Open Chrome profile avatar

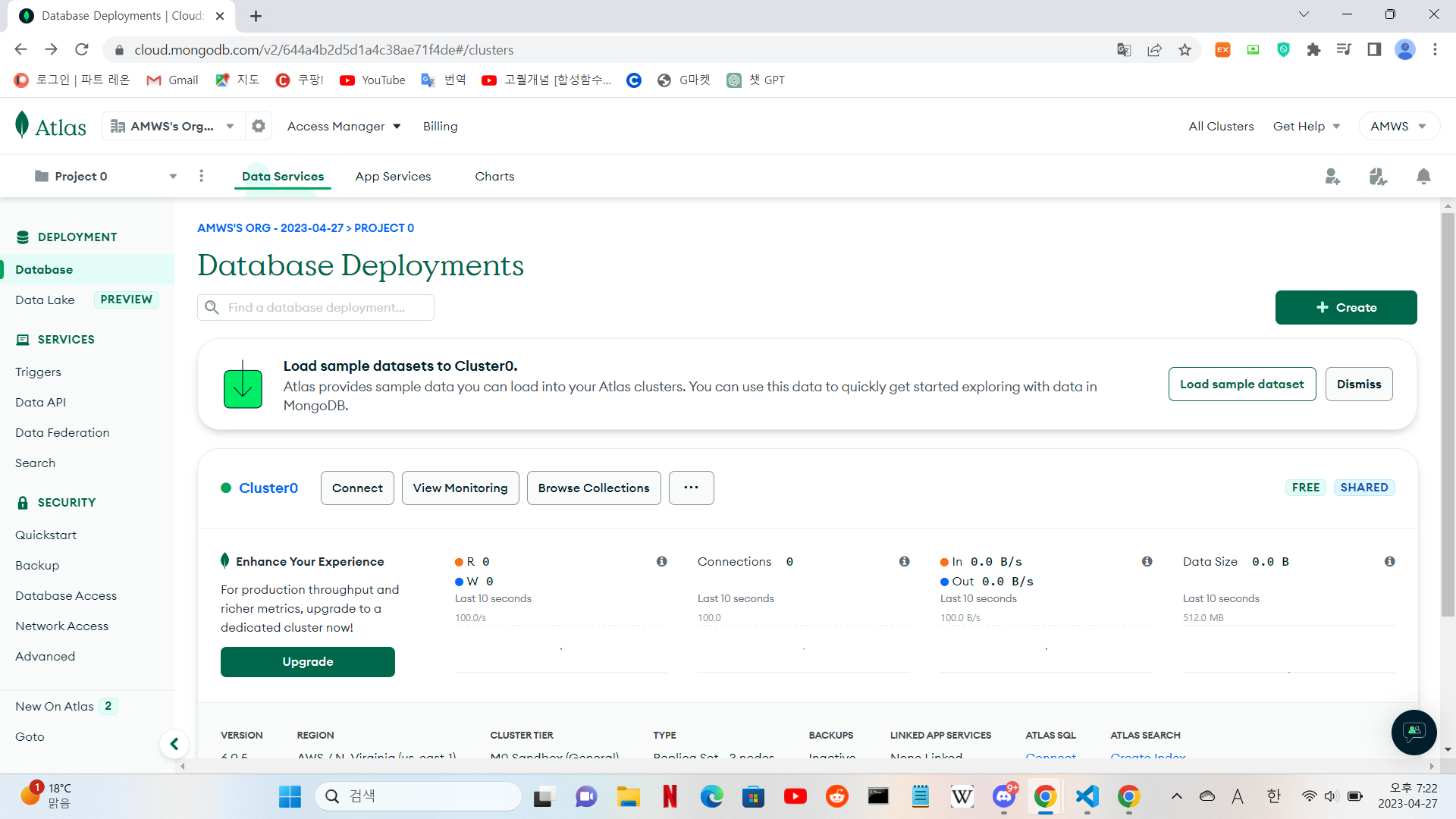[1404, 50]
